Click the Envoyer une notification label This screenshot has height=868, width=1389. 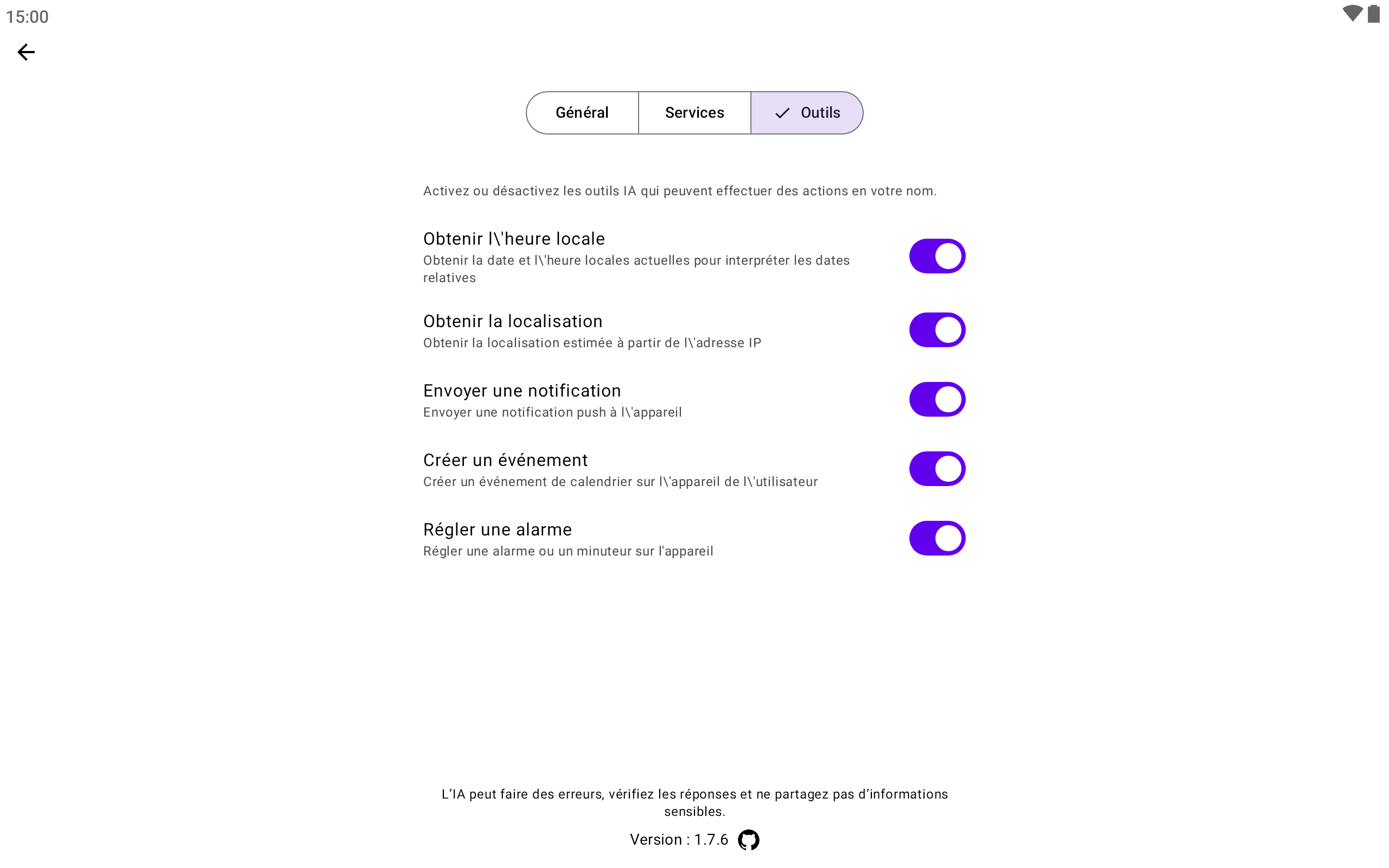pos(522,391)
